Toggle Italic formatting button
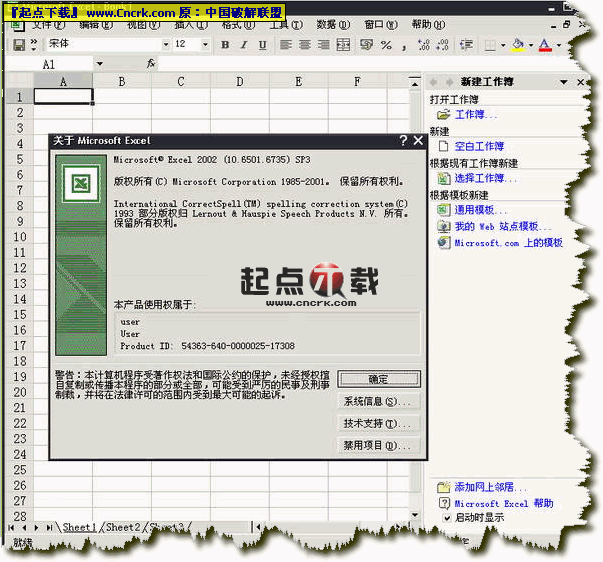The width and height of the screenshot is (603, 562). [x=244, y=45]
